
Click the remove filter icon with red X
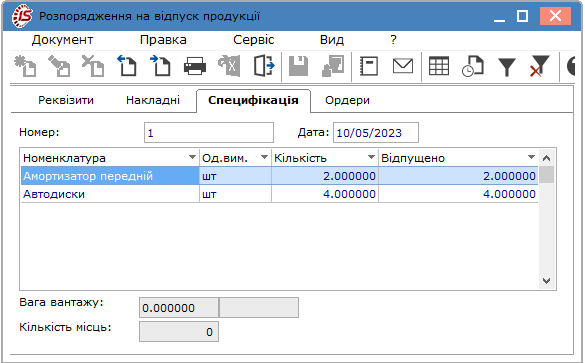click(x=539, y=66)
